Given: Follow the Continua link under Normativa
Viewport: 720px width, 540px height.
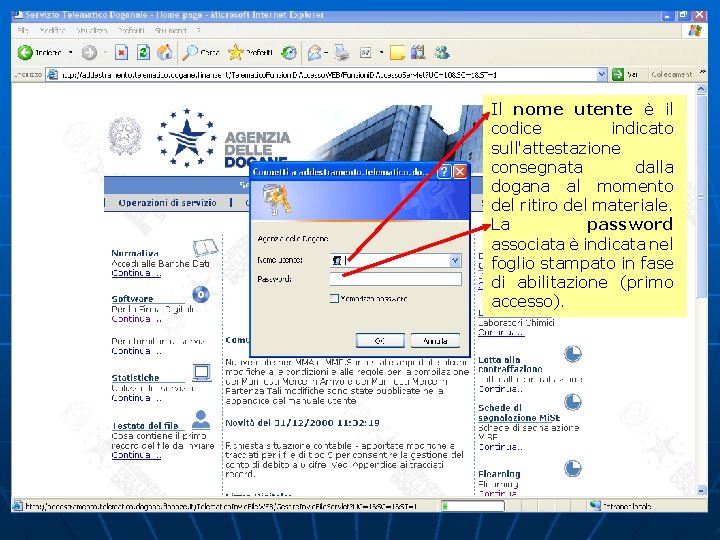Looking at the screenshot, I should click(x=136, y=273).
